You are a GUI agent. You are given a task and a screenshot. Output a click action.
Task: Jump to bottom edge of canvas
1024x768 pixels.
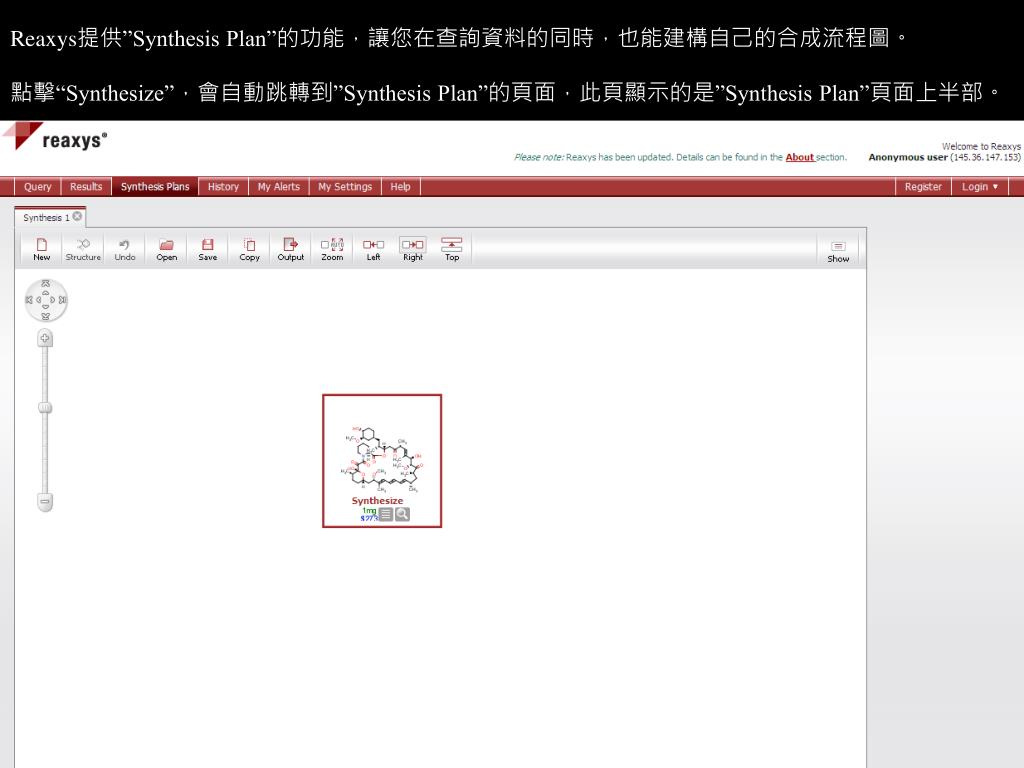[x=45, y=316]
